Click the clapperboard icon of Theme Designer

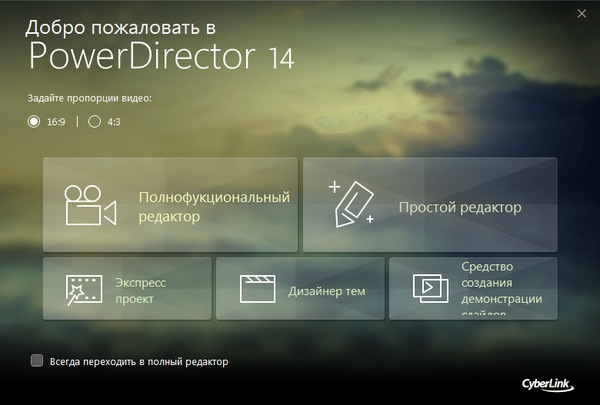[256, 290]
